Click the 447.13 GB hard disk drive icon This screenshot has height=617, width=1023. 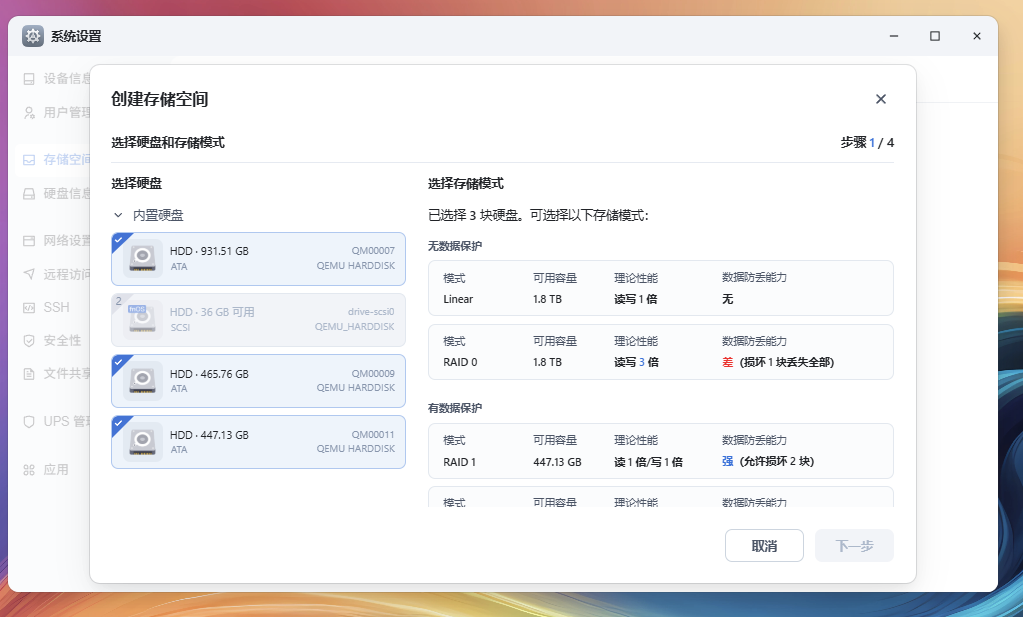point(143,442)
